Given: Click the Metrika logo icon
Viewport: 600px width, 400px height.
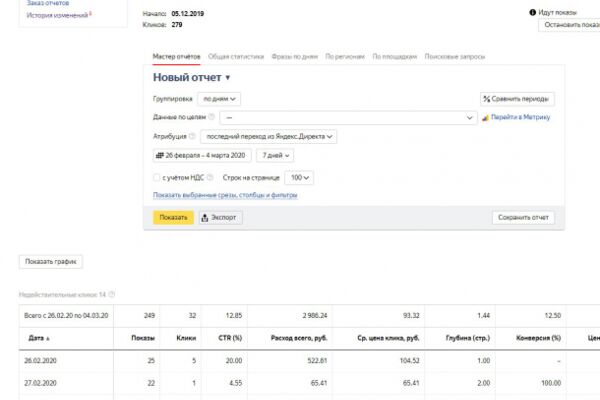Looking at the screenshot, I should point(485,118).
